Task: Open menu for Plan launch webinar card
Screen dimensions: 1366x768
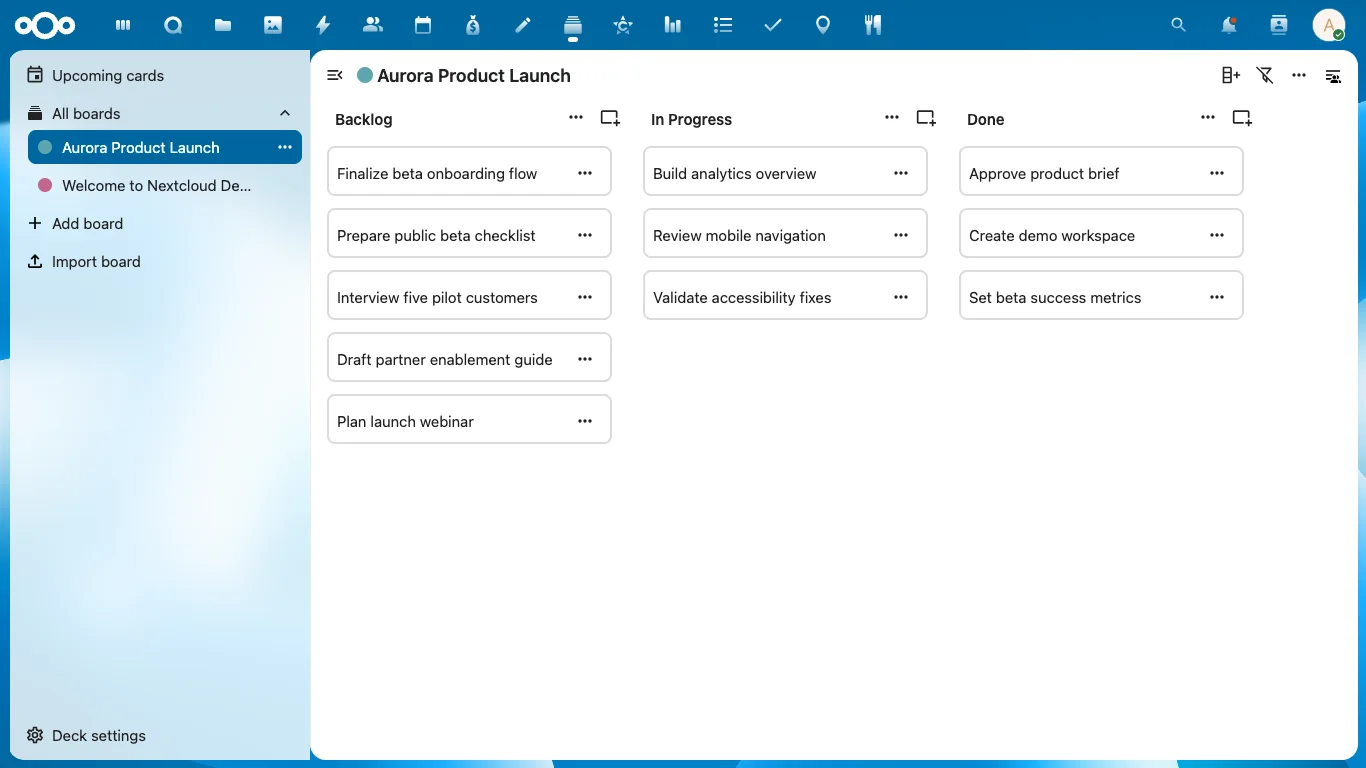Action: click(x=585, y=421)
